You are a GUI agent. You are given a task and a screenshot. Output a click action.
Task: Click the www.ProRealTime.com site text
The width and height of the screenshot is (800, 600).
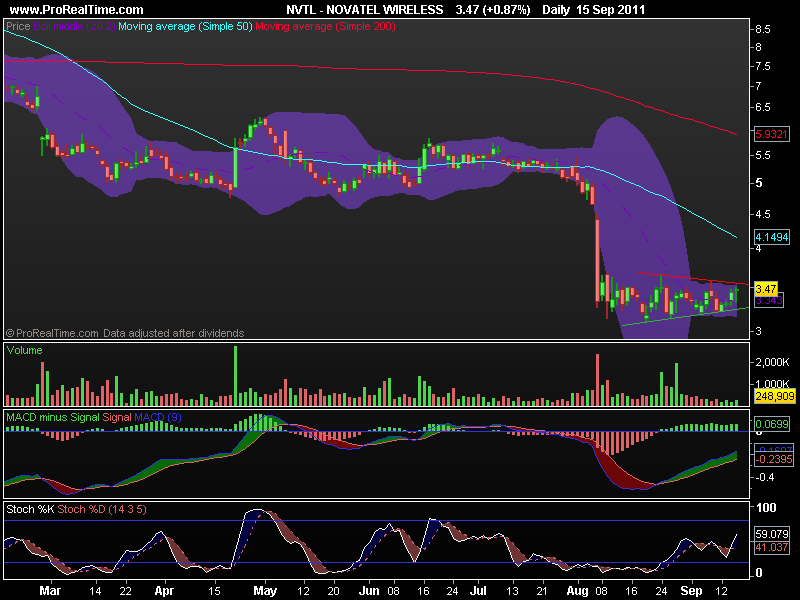tap(77, 10)
